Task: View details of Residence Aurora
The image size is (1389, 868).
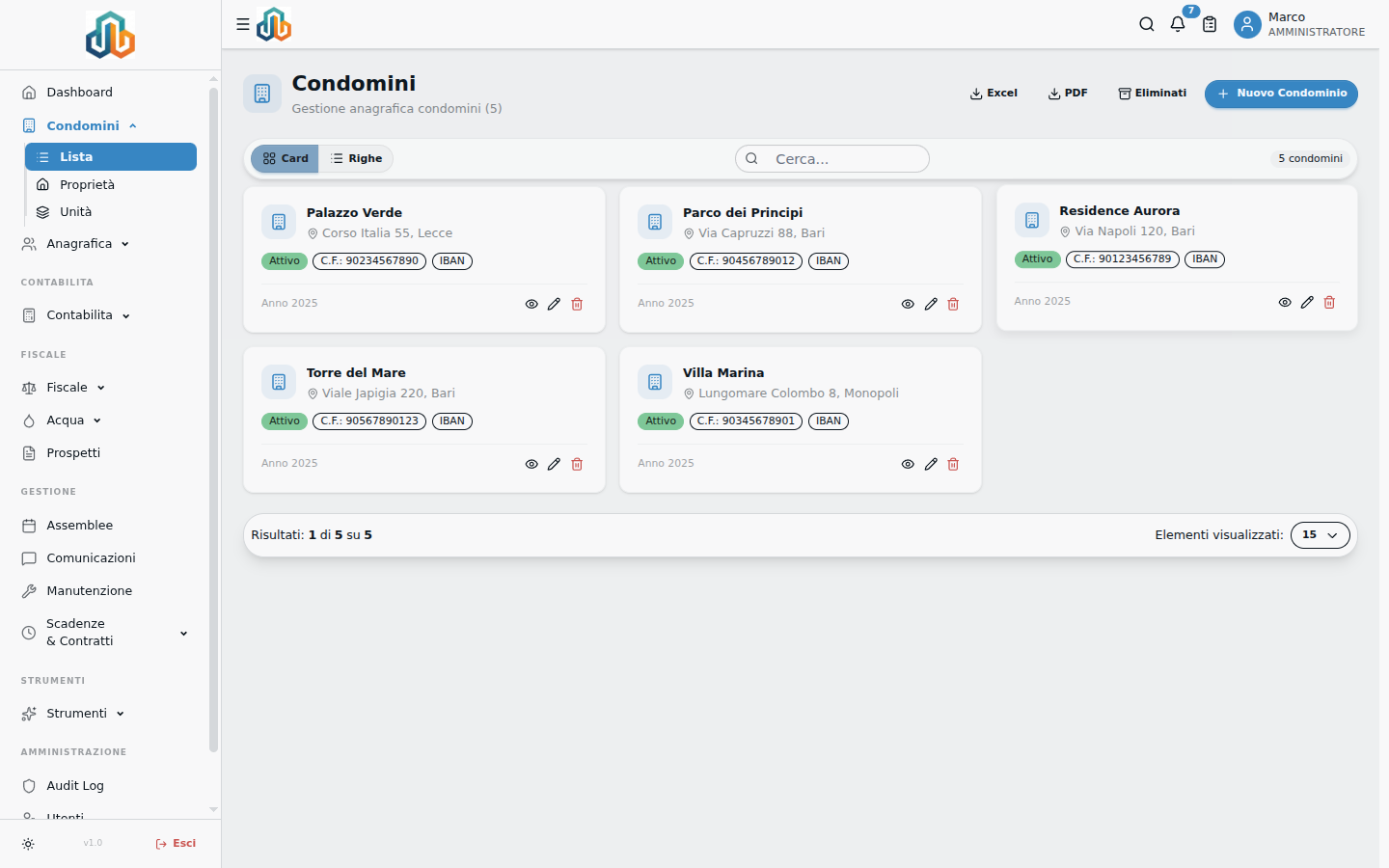Action: 1285,302
